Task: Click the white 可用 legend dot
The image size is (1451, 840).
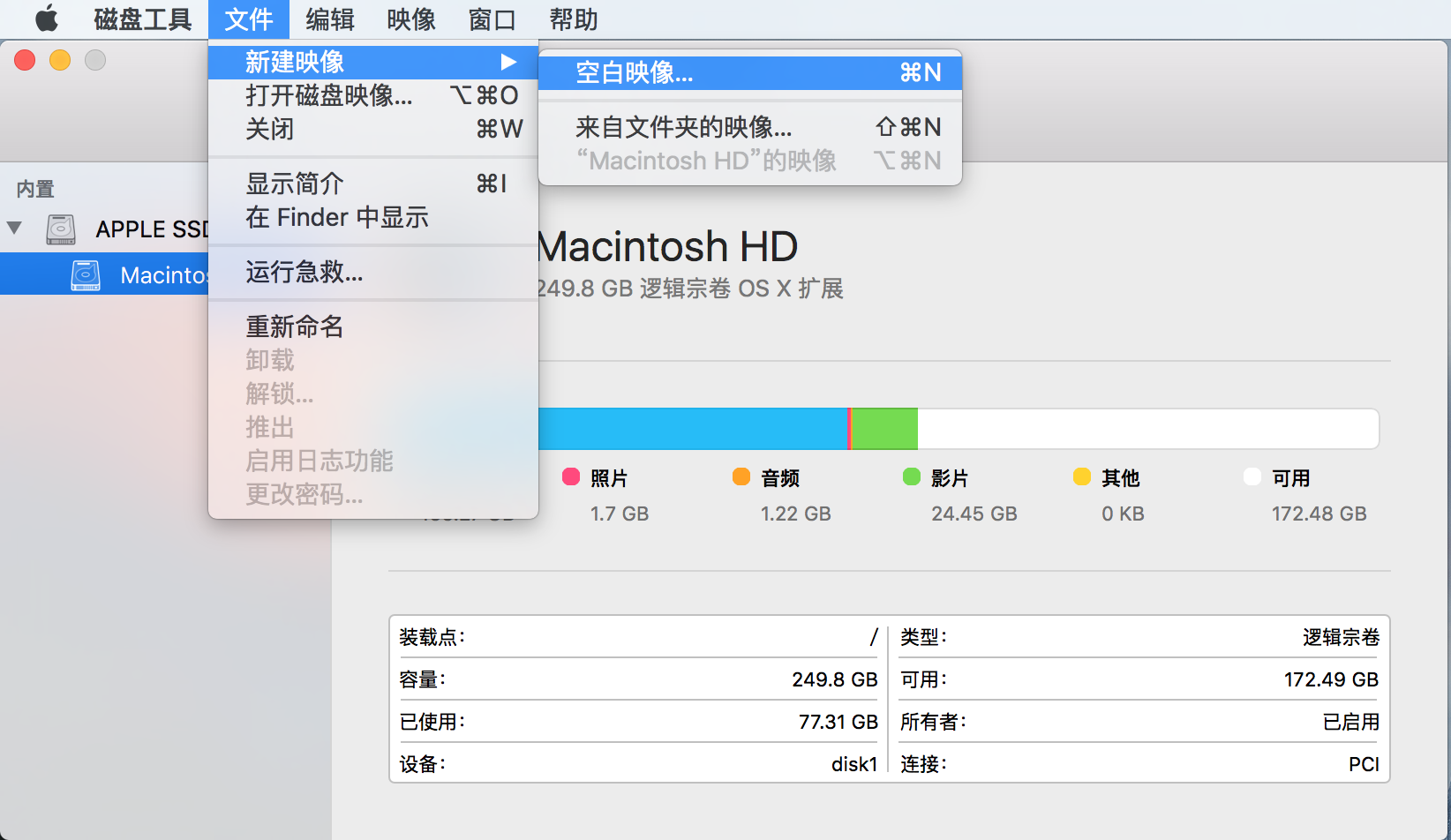Action: coord(1252,477)
